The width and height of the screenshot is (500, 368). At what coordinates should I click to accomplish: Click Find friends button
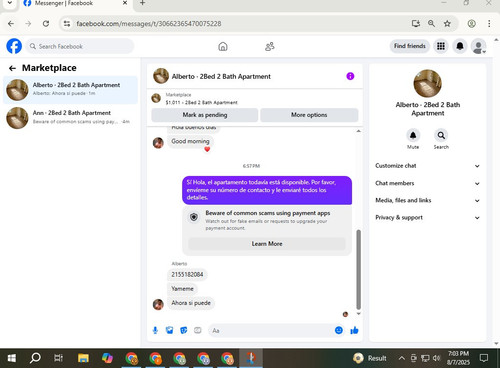pos(410,46)
